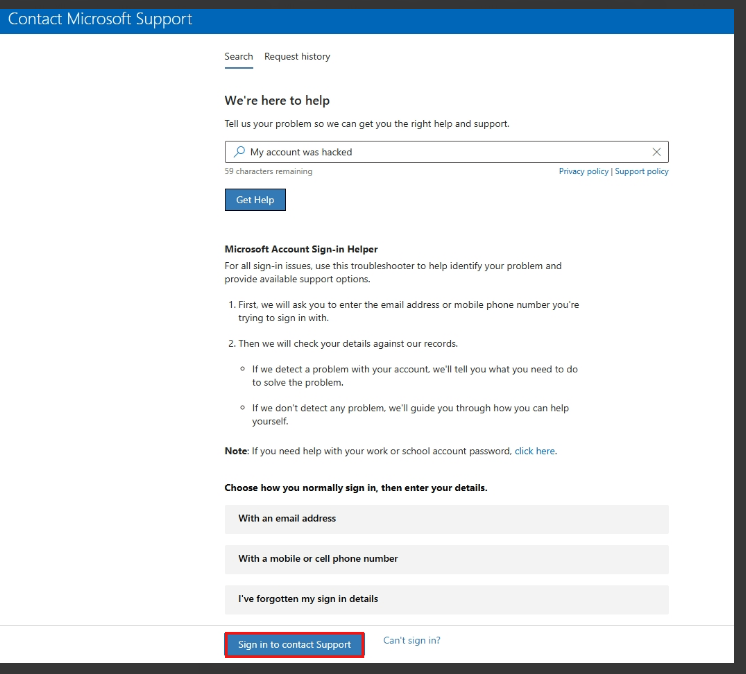Click 'Microsoft Account Sign-in Helper' heading

click(301, 249)
